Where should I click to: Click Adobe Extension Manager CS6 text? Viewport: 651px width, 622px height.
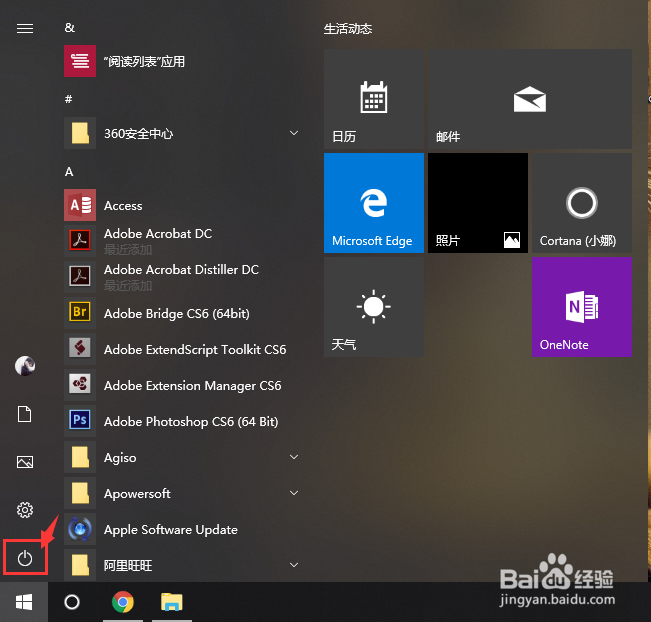coord(192,386)
